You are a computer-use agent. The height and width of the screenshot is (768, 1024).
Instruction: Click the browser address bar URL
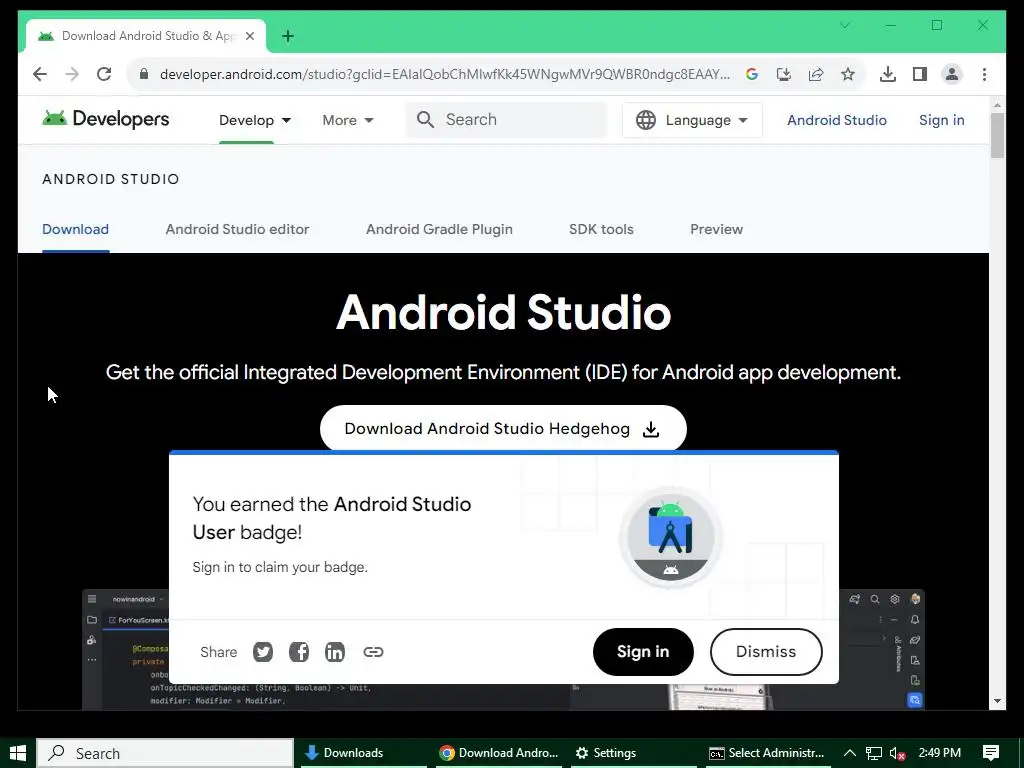tap(445, 74)
